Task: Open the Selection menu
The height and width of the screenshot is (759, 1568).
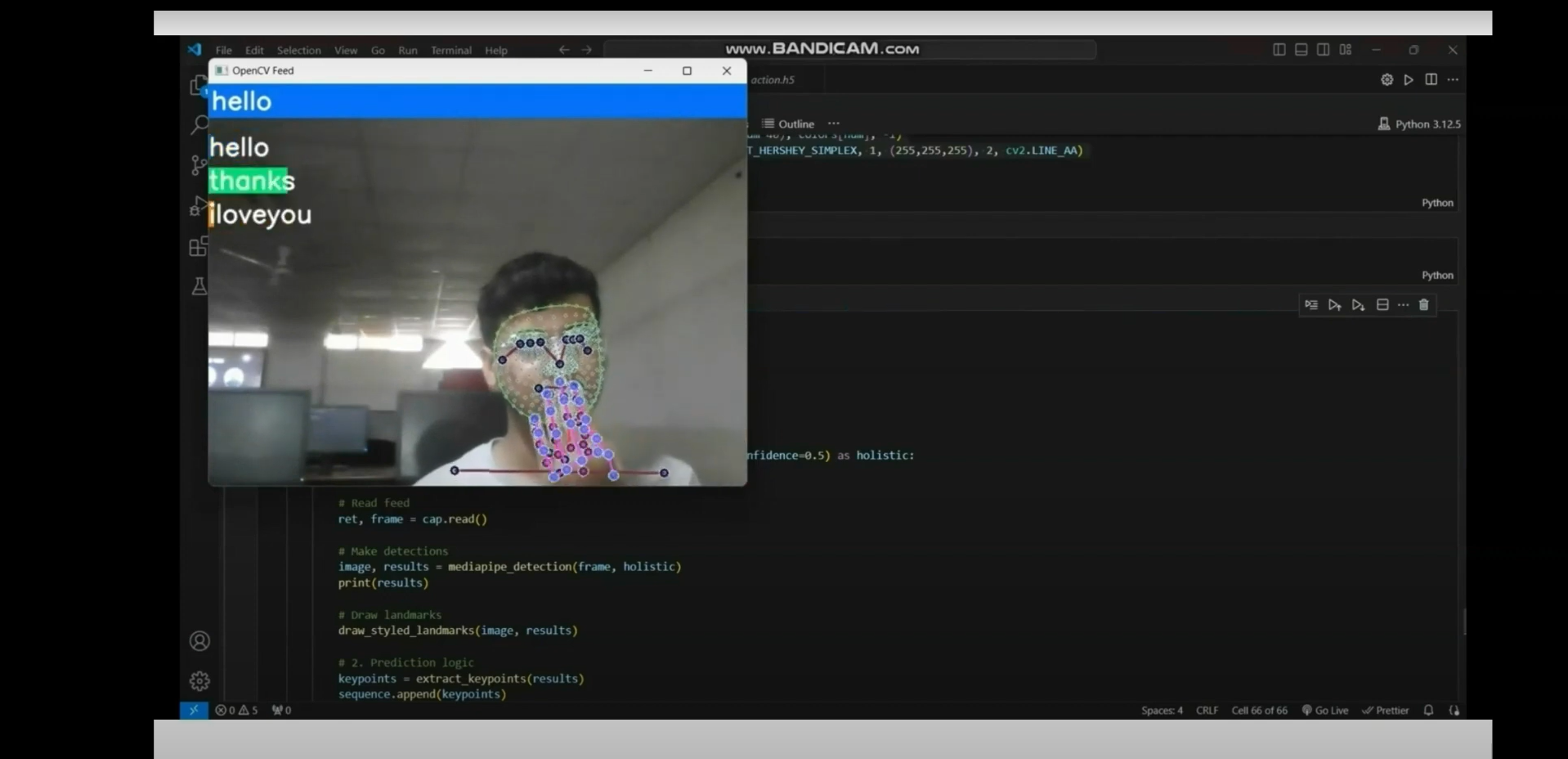Action: (298, 51)
